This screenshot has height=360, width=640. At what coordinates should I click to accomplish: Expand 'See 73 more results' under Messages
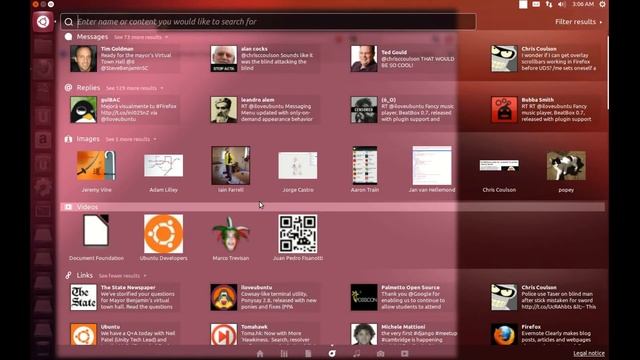[140, 37]
